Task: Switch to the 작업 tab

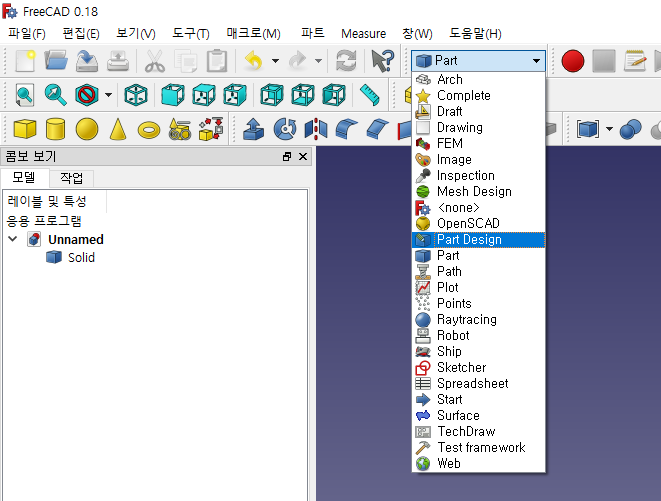Action: 71,178
